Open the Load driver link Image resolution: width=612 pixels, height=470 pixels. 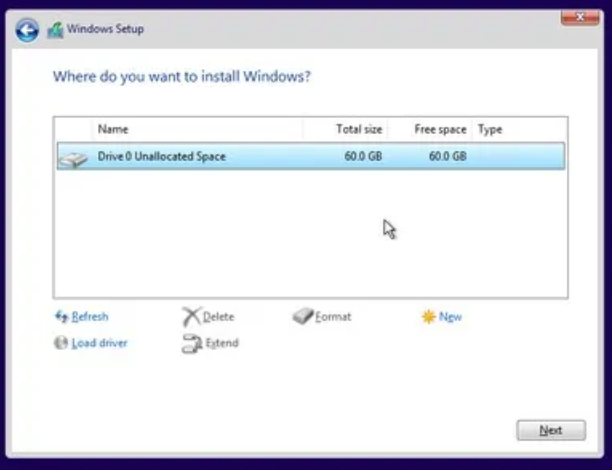click(x=100, y=343)
